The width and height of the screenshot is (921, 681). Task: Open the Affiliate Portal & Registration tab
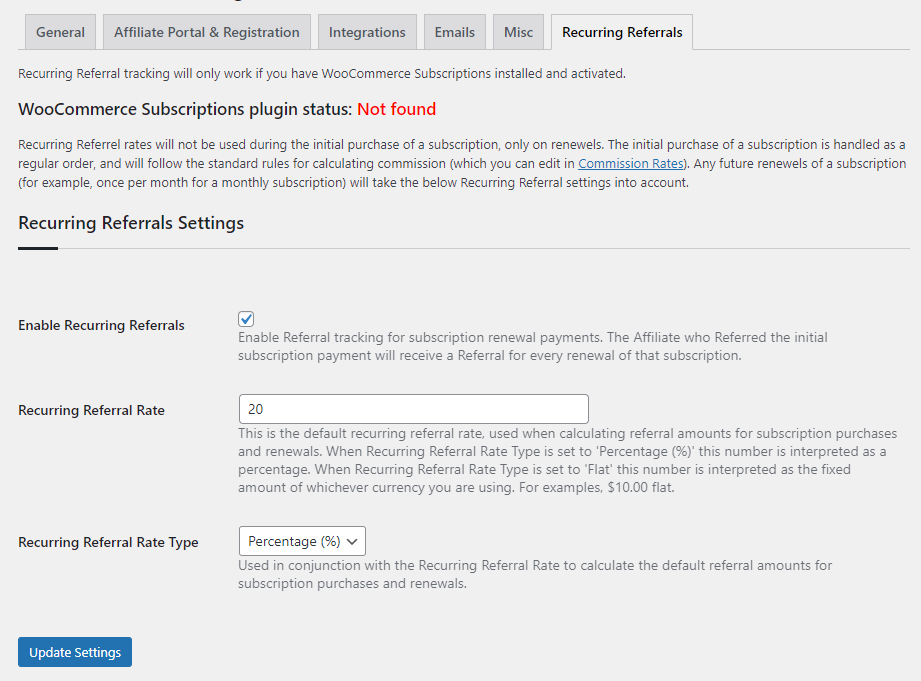[206, 31]
